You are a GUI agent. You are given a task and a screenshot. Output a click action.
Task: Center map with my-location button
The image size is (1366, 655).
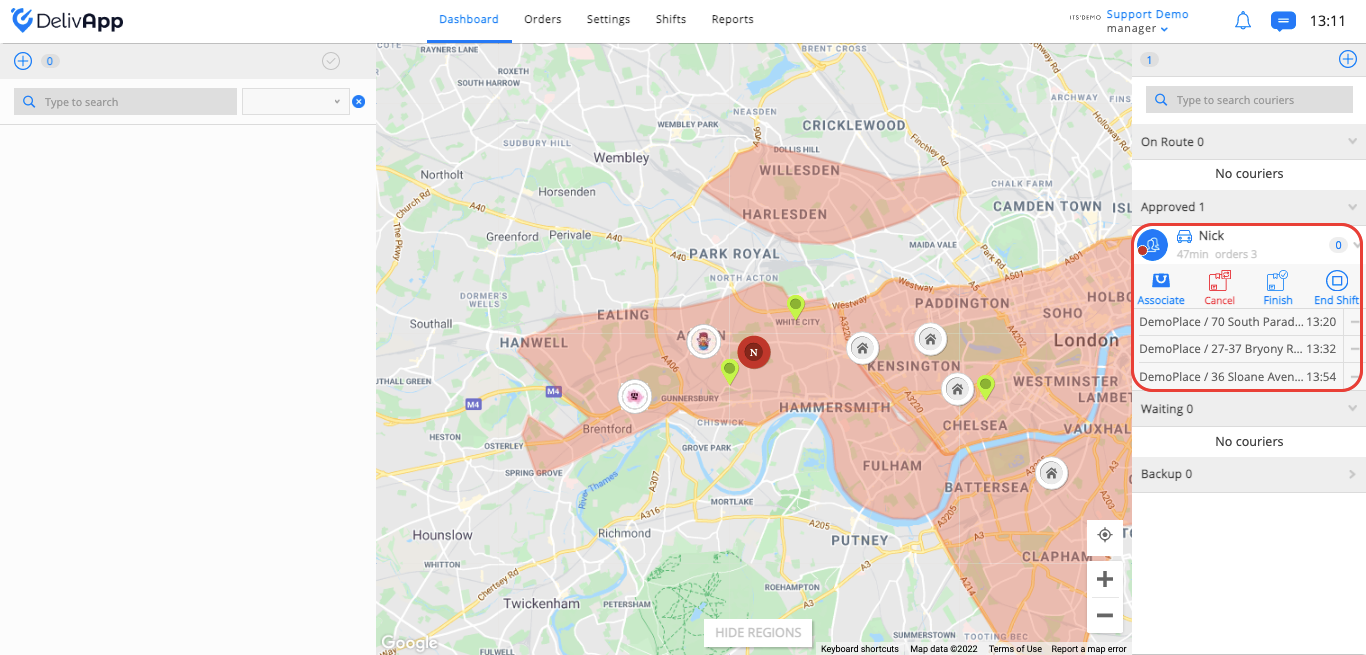point(1105,535)
